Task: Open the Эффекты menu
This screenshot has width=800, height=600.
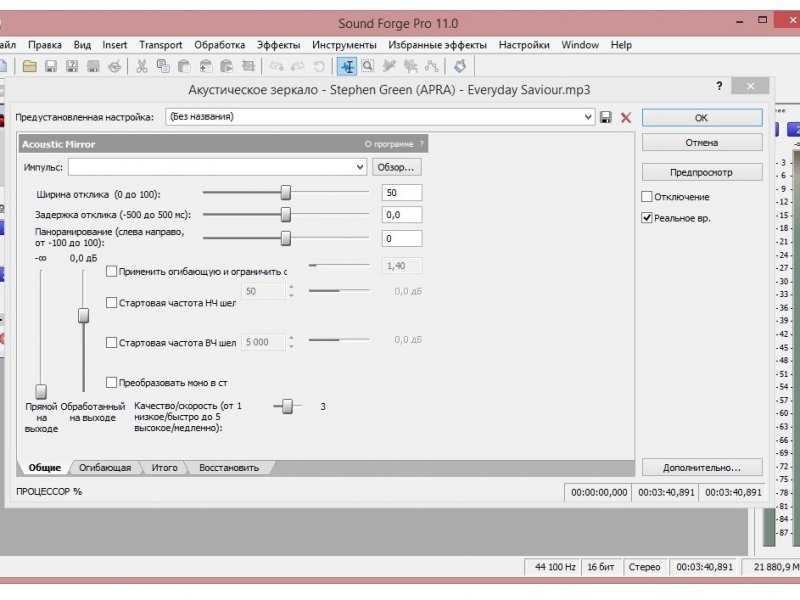Action: point(279,45)
